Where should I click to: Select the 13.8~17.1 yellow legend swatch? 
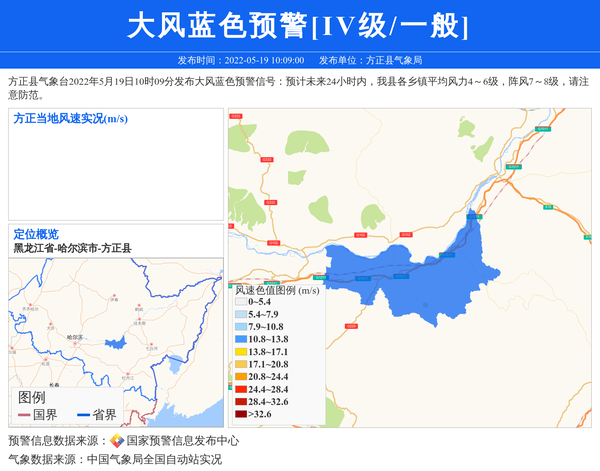click(240, 352)
